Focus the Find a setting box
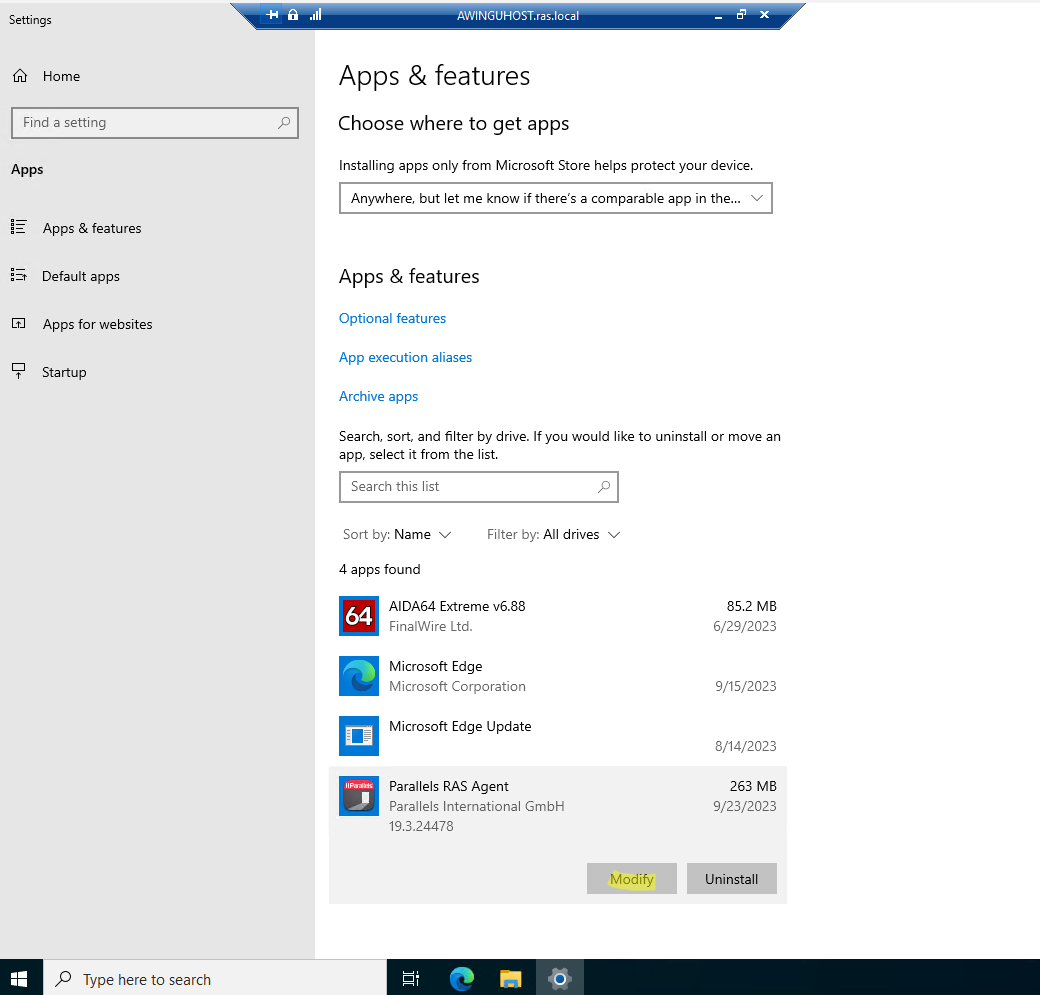The height and width of the screenshot is (995, 1040). click(x=155, y=123)
